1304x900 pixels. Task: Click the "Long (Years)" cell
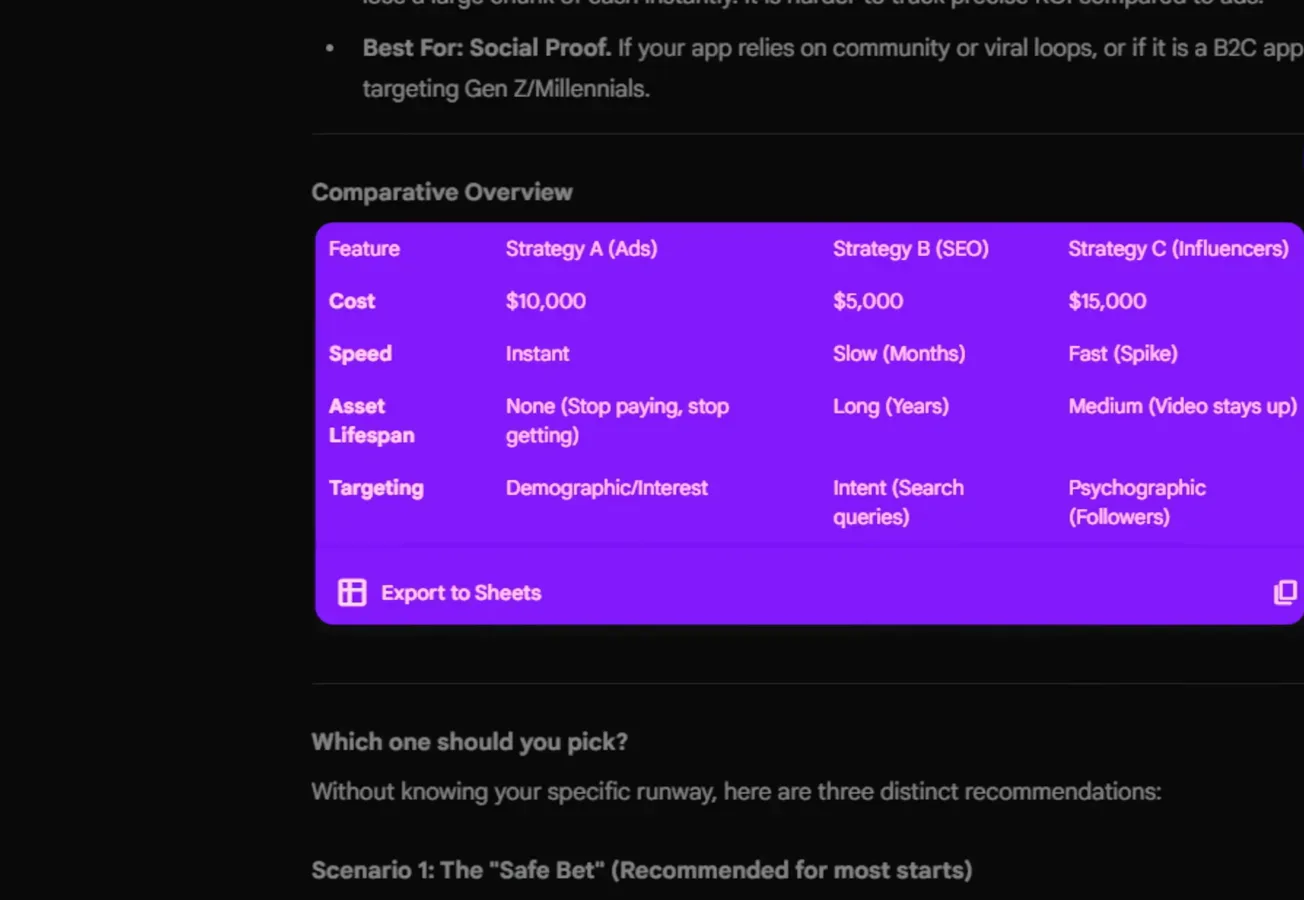891,406
